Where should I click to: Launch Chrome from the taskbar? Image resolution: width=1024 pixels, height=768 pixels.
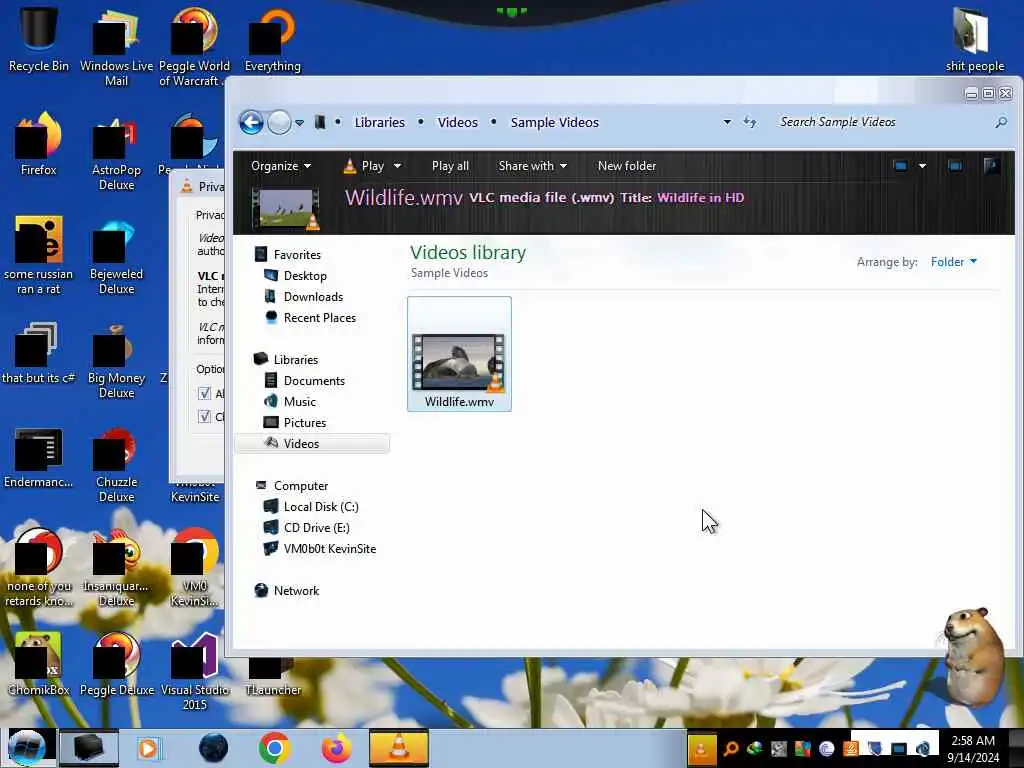(x=274, y=748)
